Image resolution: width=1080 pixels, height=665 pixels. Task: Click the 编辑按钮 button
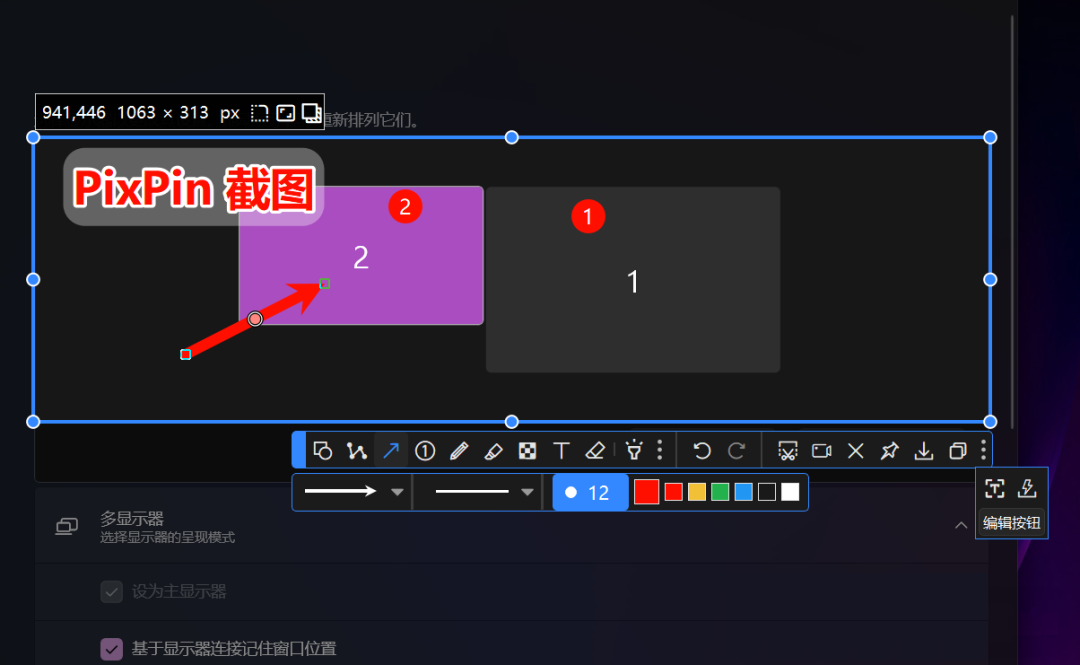(x=1011, y=522)
